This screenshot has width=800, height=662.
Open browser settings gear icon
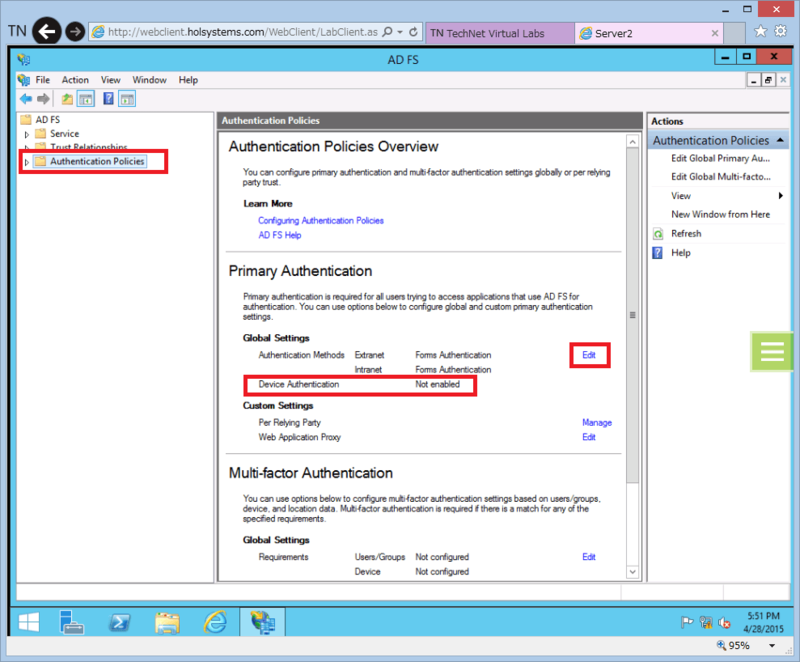781,32
